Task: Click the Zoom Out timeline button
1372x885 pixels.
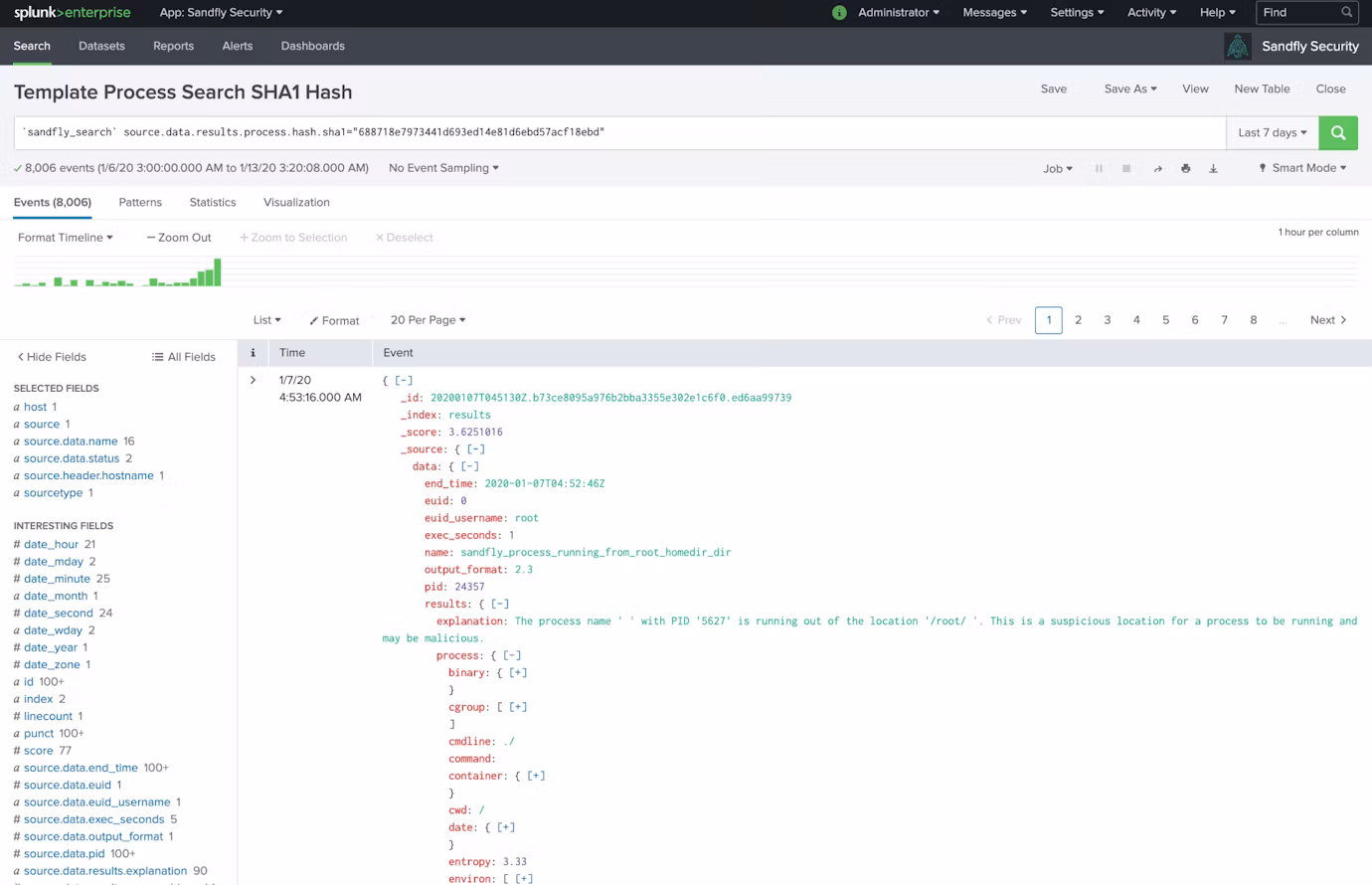Action: click(x=179, y=238)
